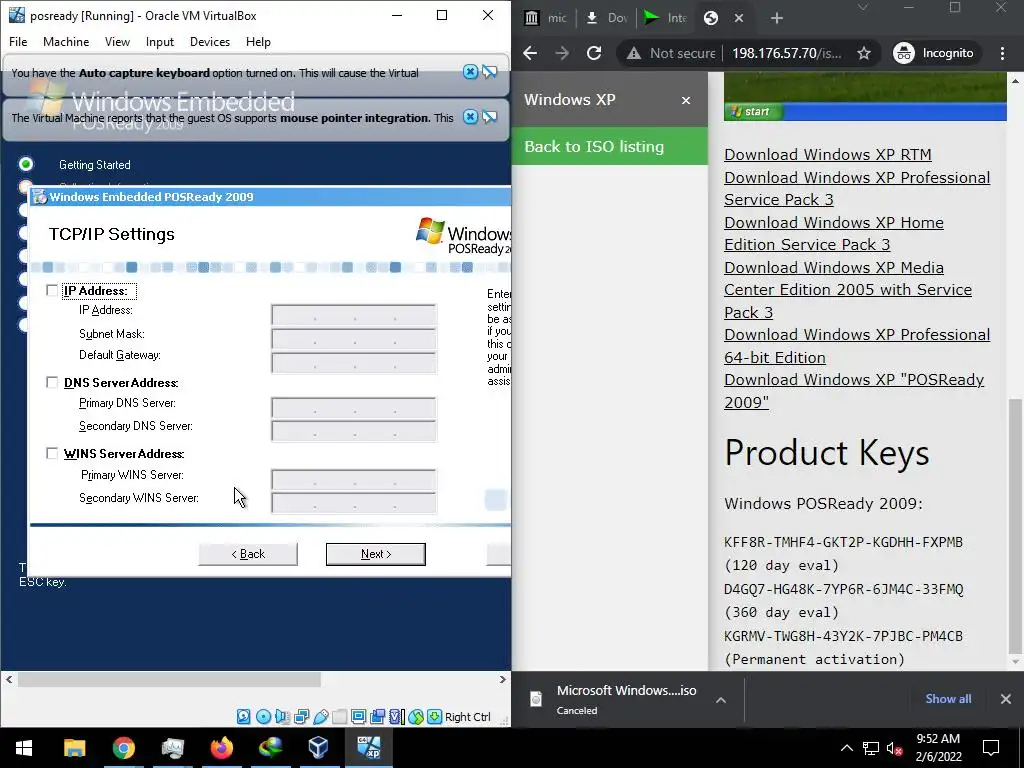Show hidden system tray icons
The width and height of the screenshot is (1024, 768).
[x=846, y=748]
